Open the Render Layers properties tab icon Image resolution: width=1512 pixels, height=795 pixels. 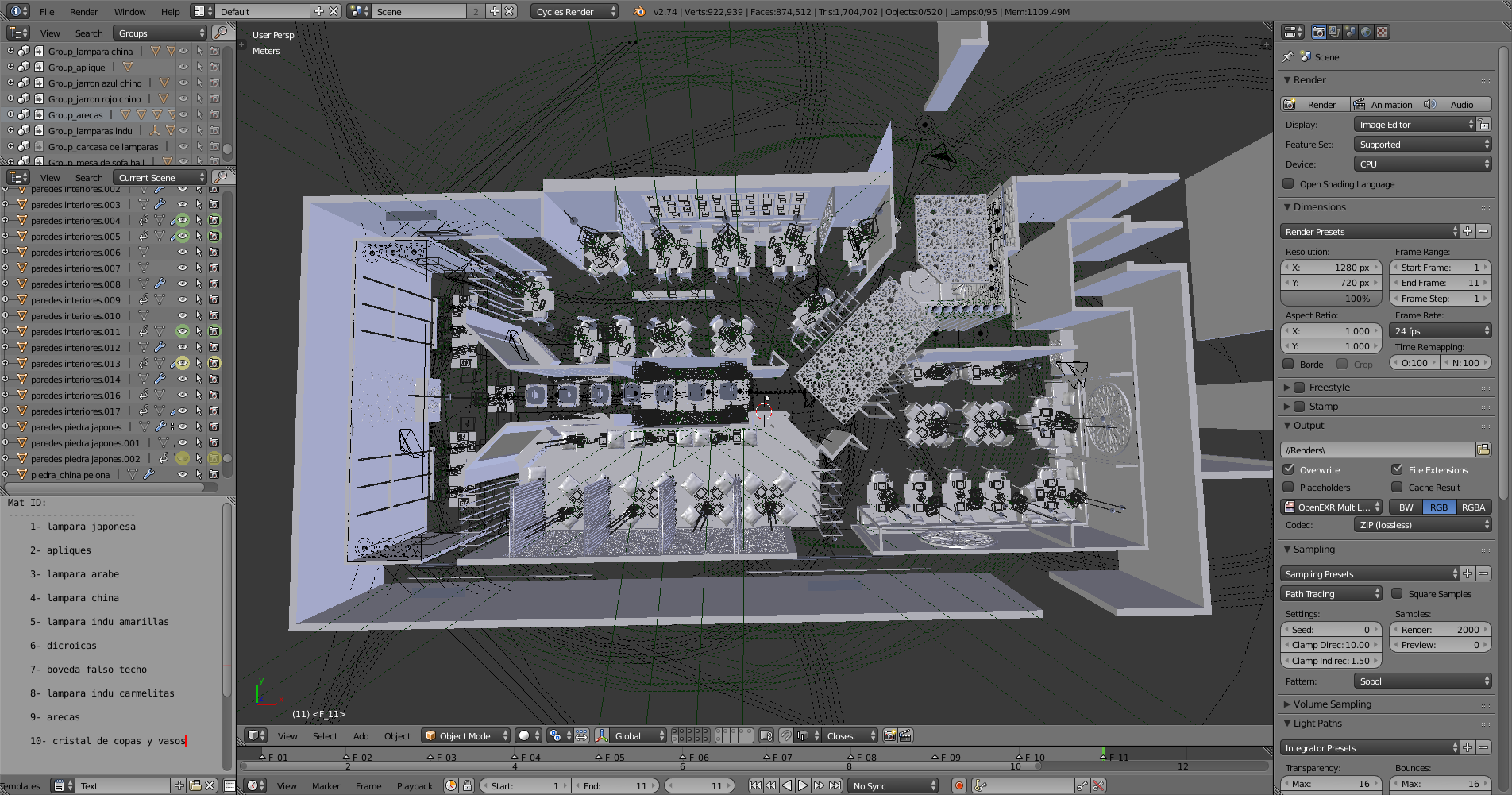[x=1334, y=32]
